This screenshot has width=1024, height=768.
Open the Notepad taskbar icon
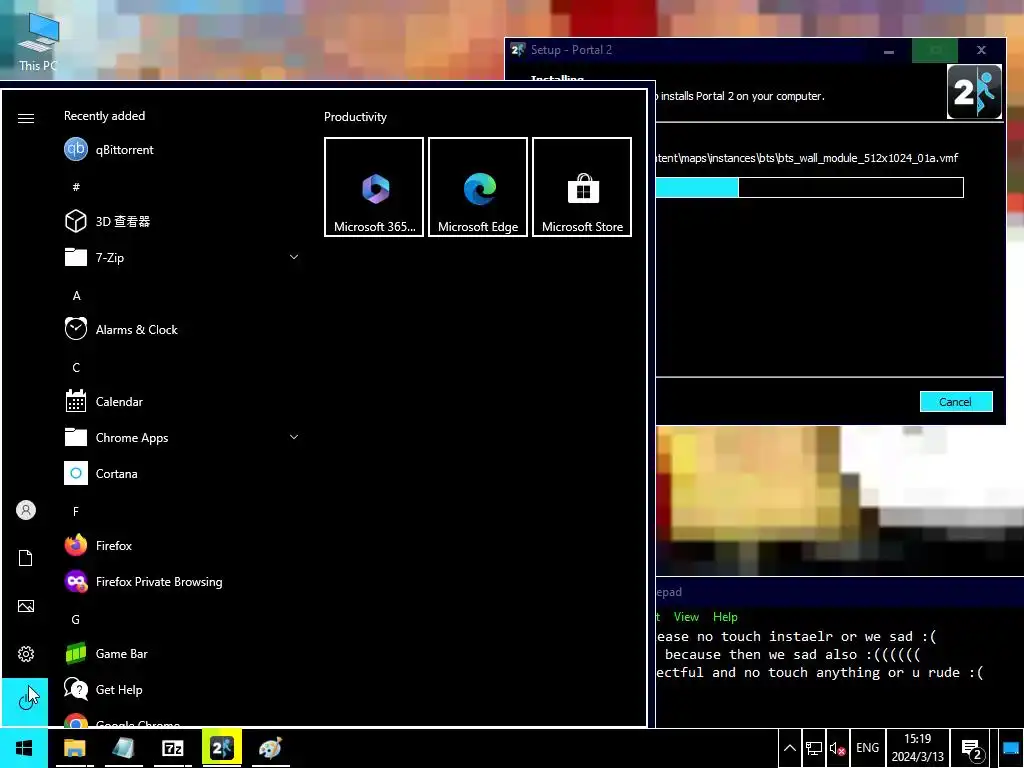pos(123,748)
